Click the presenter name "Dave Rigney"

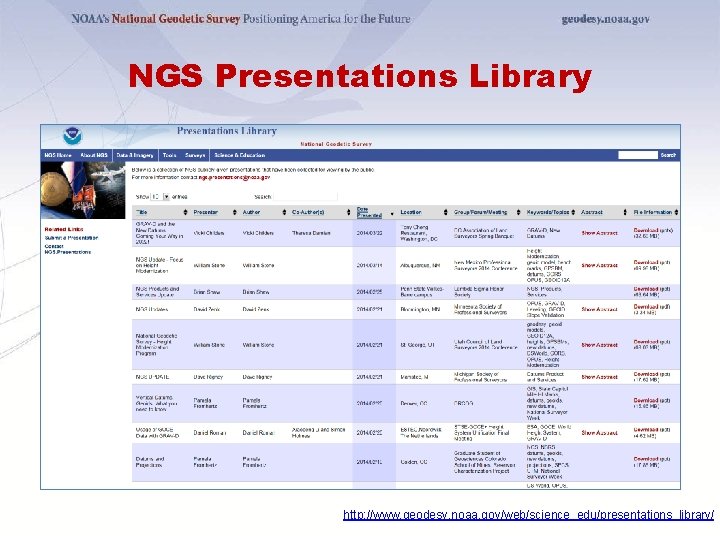click(208, 377)
